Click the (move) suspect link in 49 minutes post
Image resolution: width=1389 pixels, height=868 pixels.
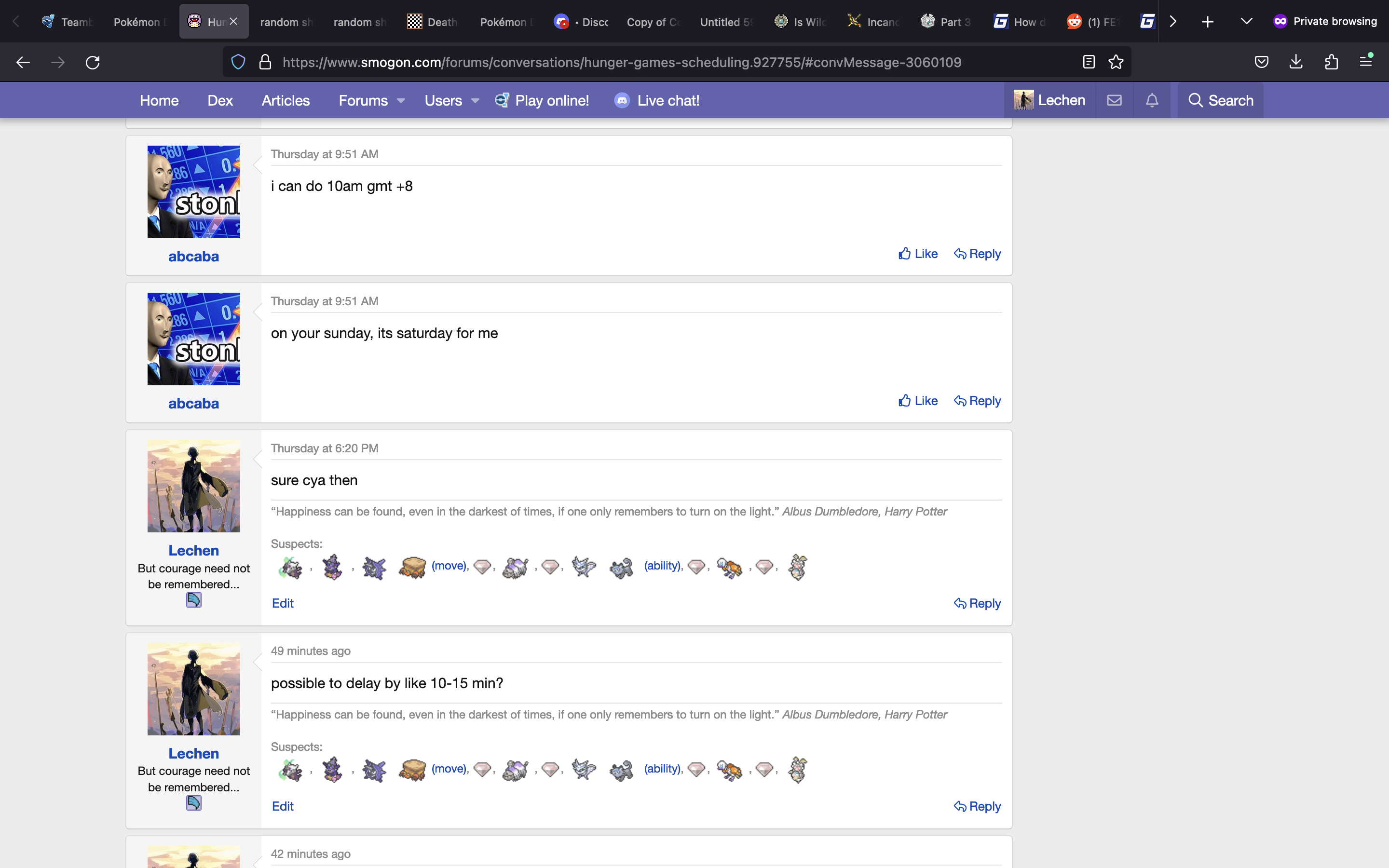click(x=449, y=769)
